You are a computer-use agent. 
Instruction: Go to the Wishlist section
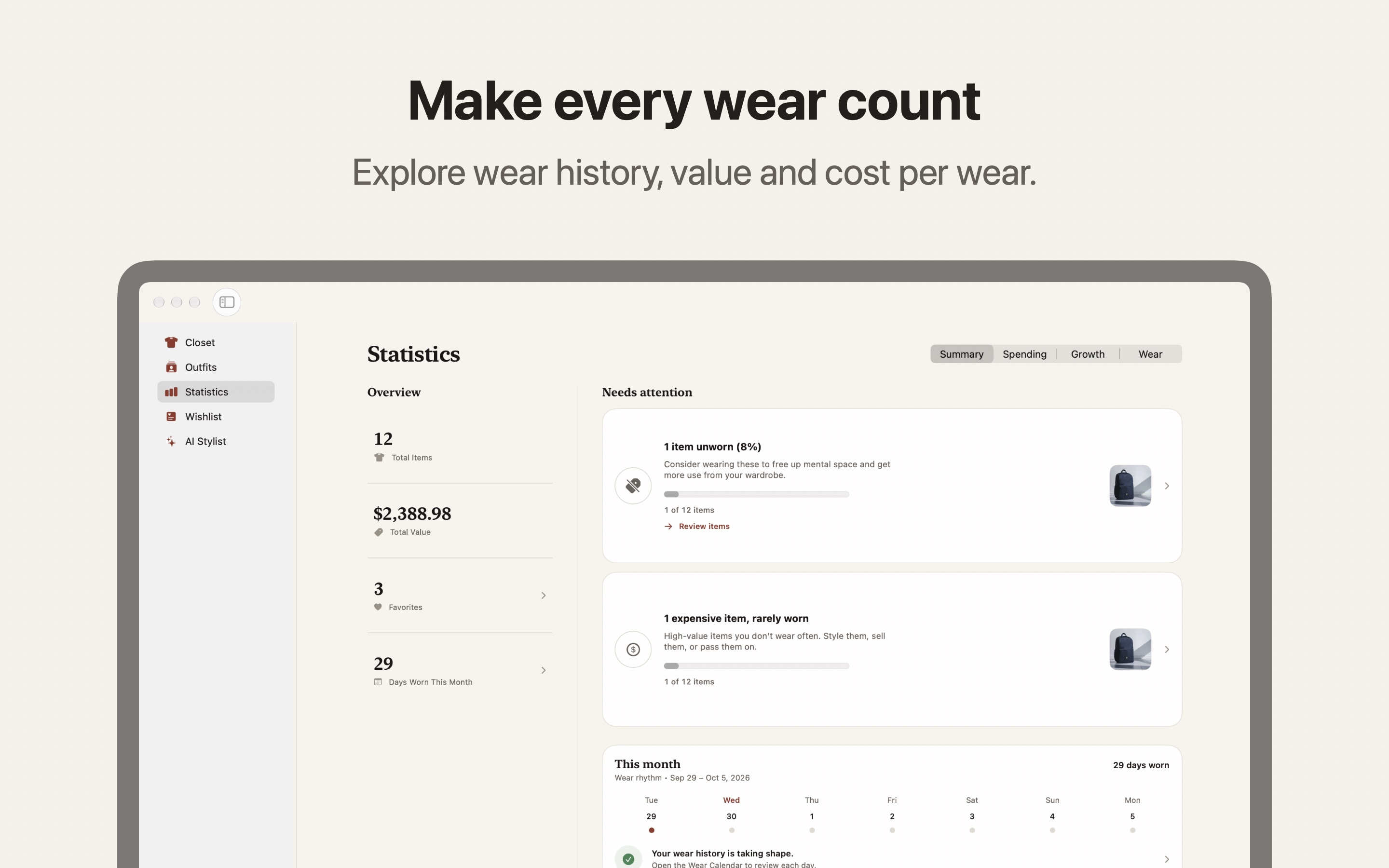click(216, 416)
